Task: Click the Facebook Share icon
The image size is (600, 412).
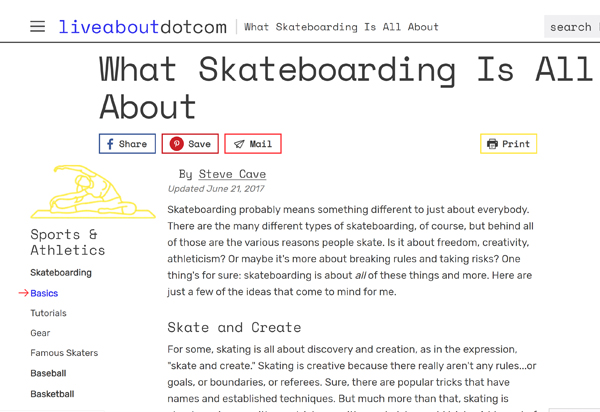Action: click(x=110, y=144)
